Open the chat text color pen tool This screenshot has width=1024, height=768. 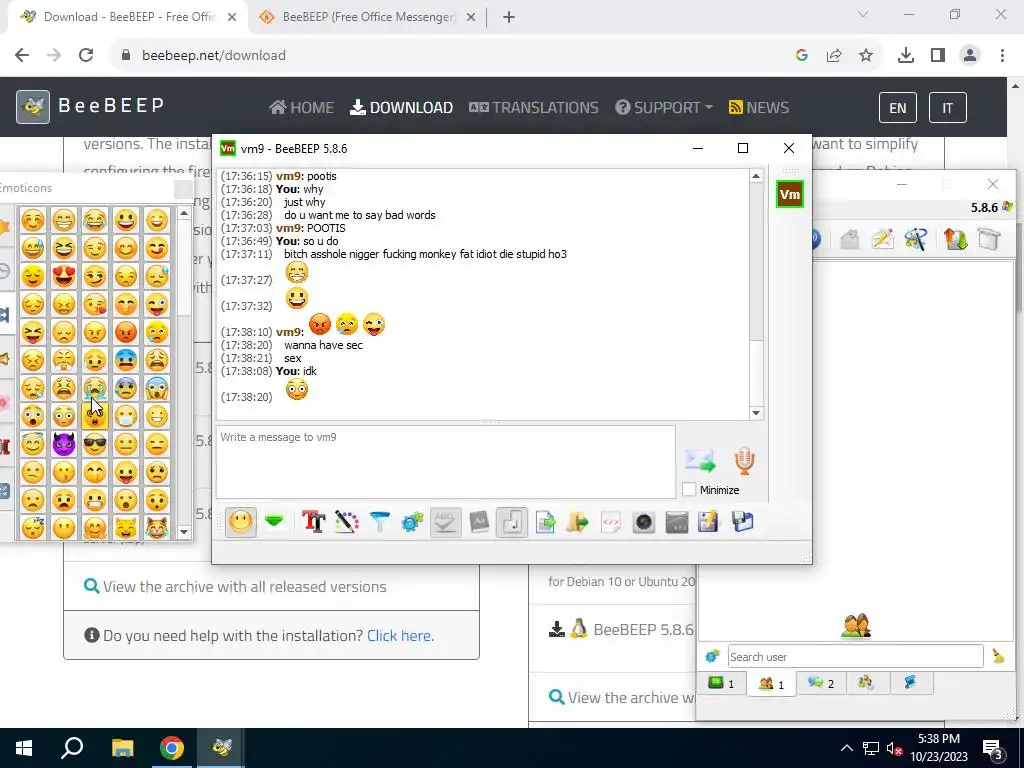click(x=347, y=522)
